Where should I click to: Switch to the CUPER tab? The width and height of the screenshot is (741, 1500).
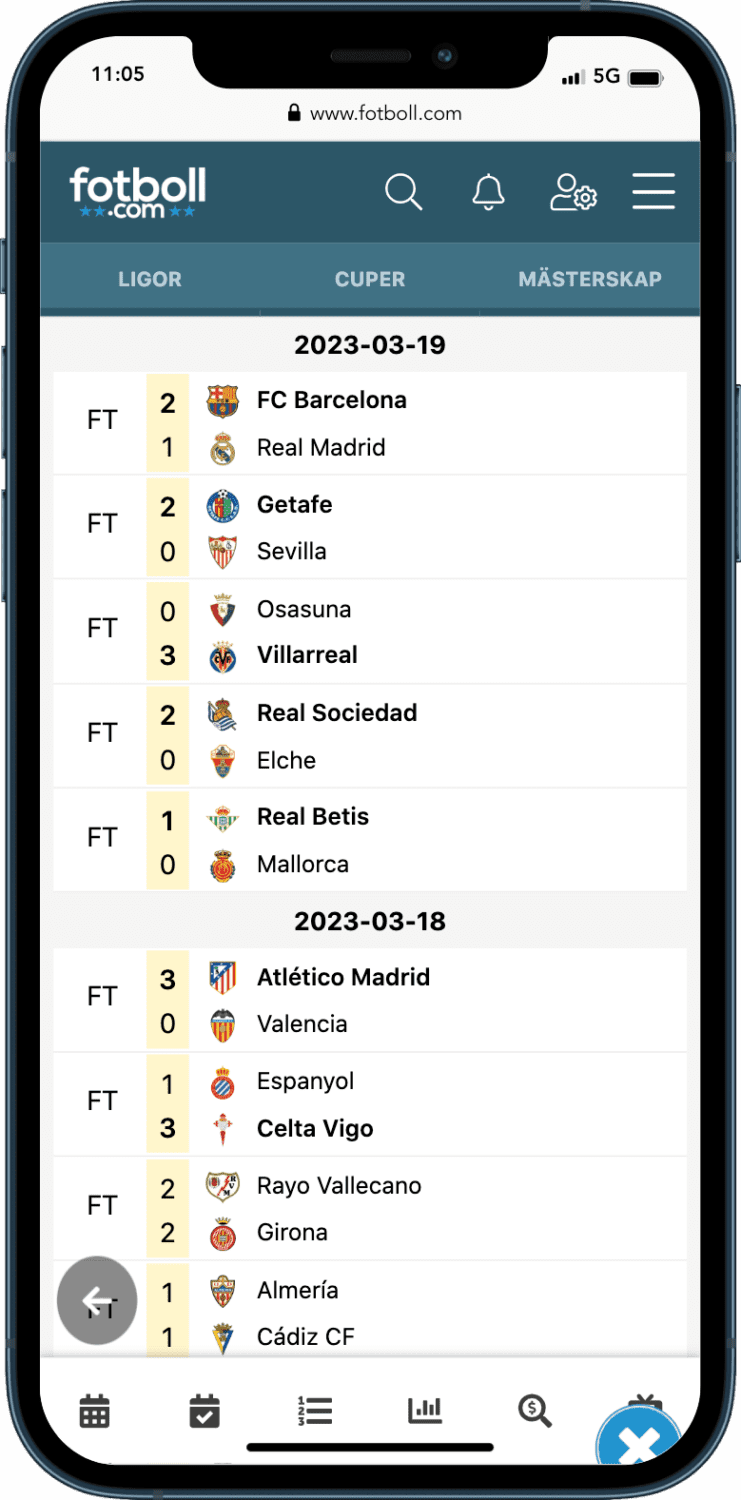click(370, 279)
